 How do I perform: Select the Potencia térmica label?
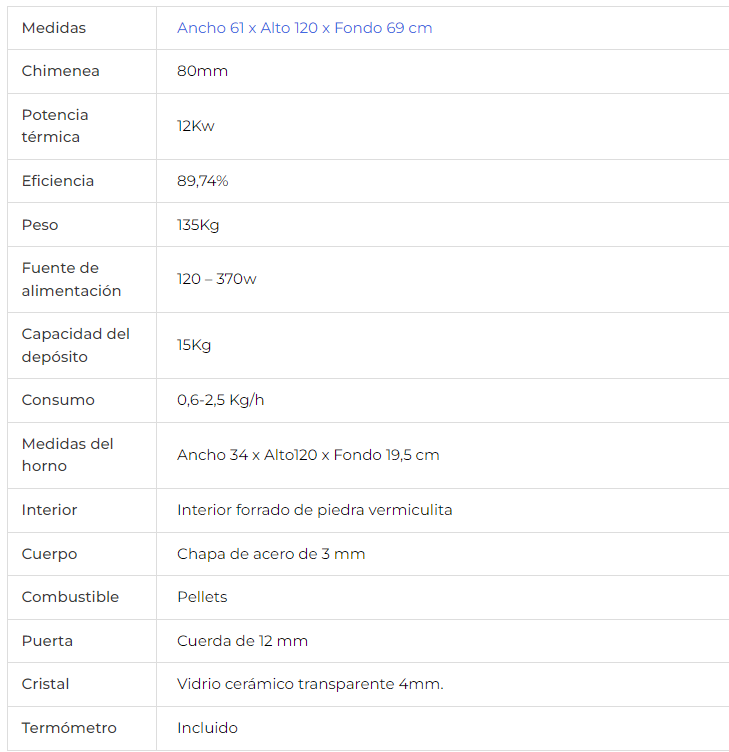(x=55, y=126)
